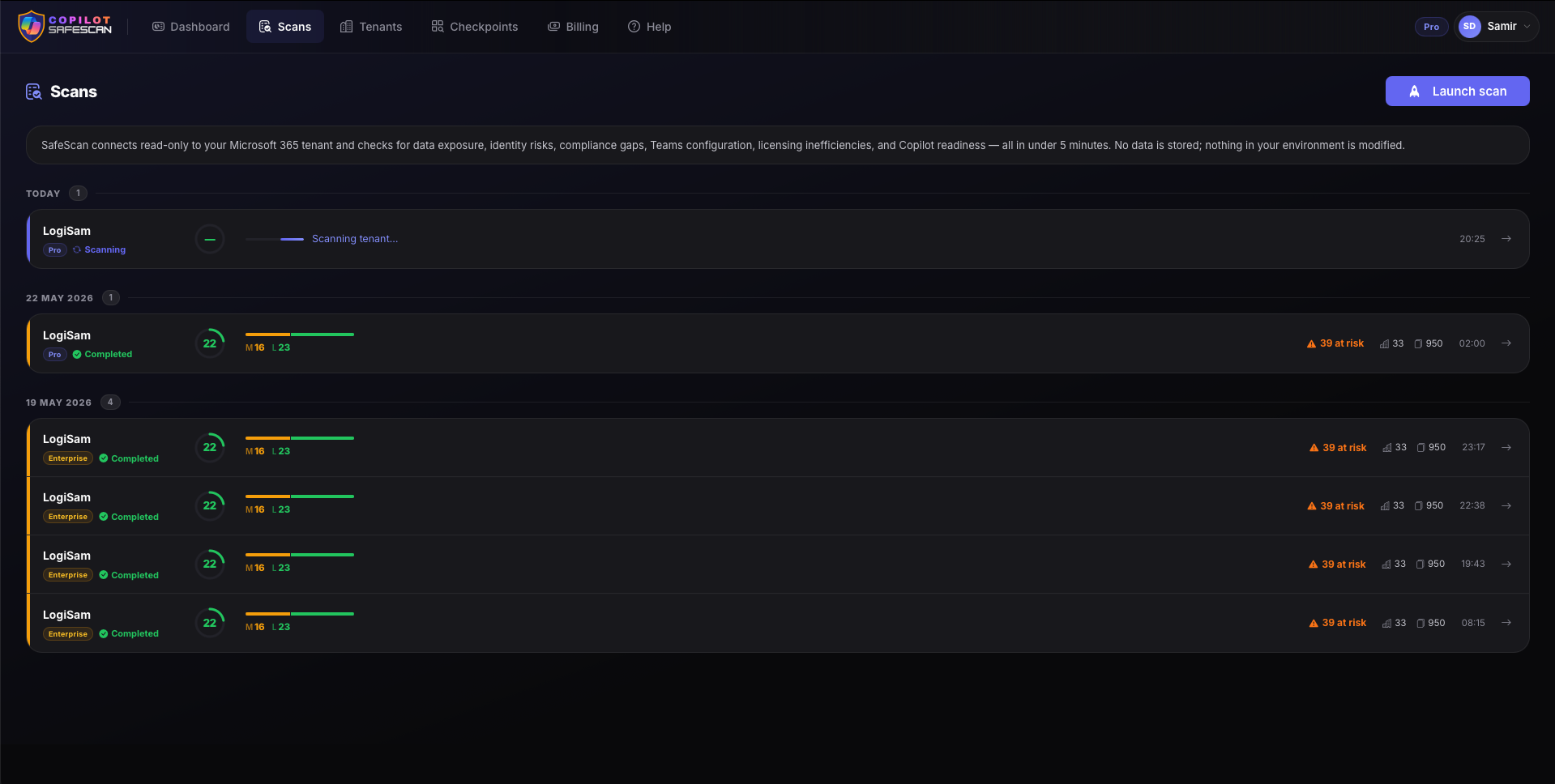1555x784 pixels.
Task: Click the Completed checkmark in the 23:17 row
Action: coord(104,458)
